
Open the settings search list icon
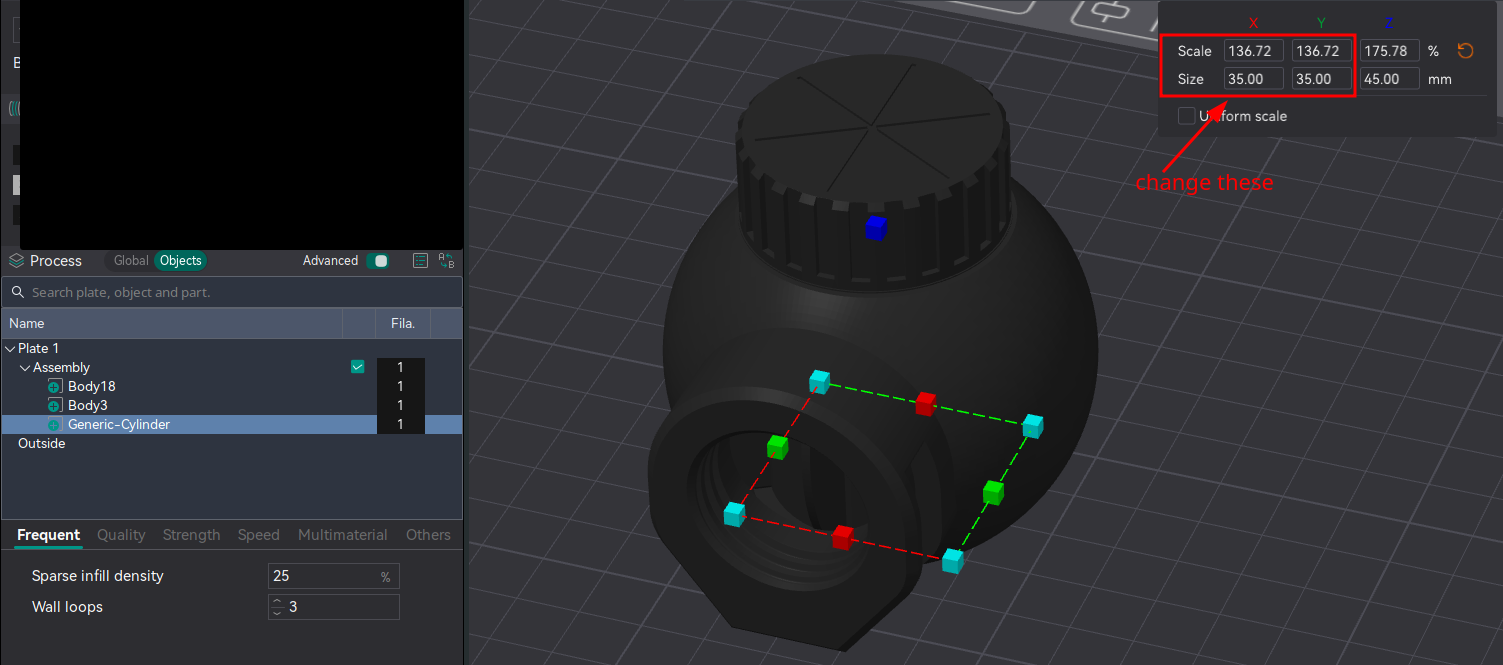tap(421, 261)
